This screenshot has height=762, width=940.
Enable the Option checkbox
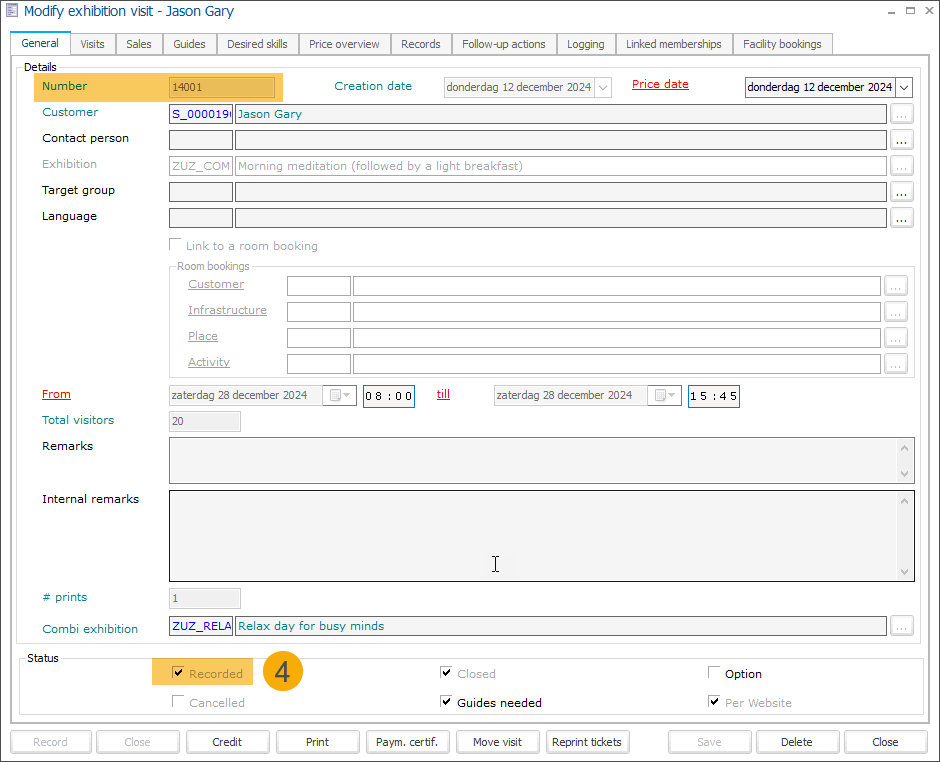714,673
